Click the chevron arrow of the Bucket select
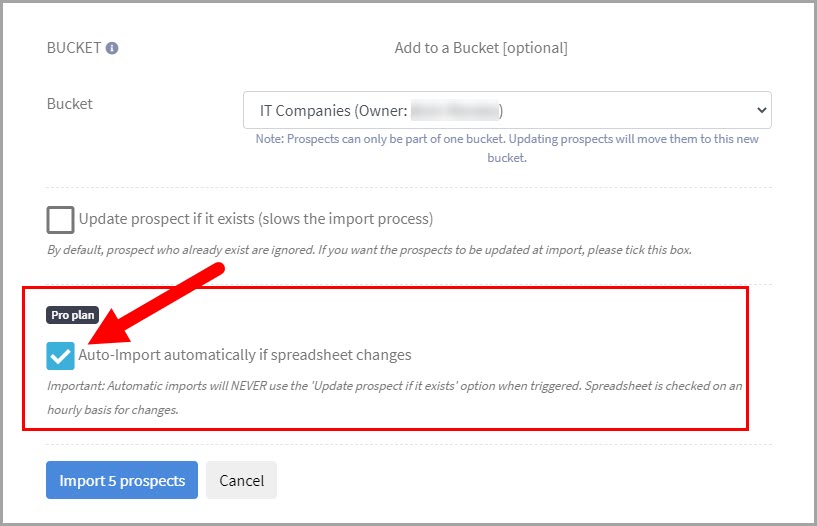The width and height of the screenshot is (817, 526). pos(760,110)
